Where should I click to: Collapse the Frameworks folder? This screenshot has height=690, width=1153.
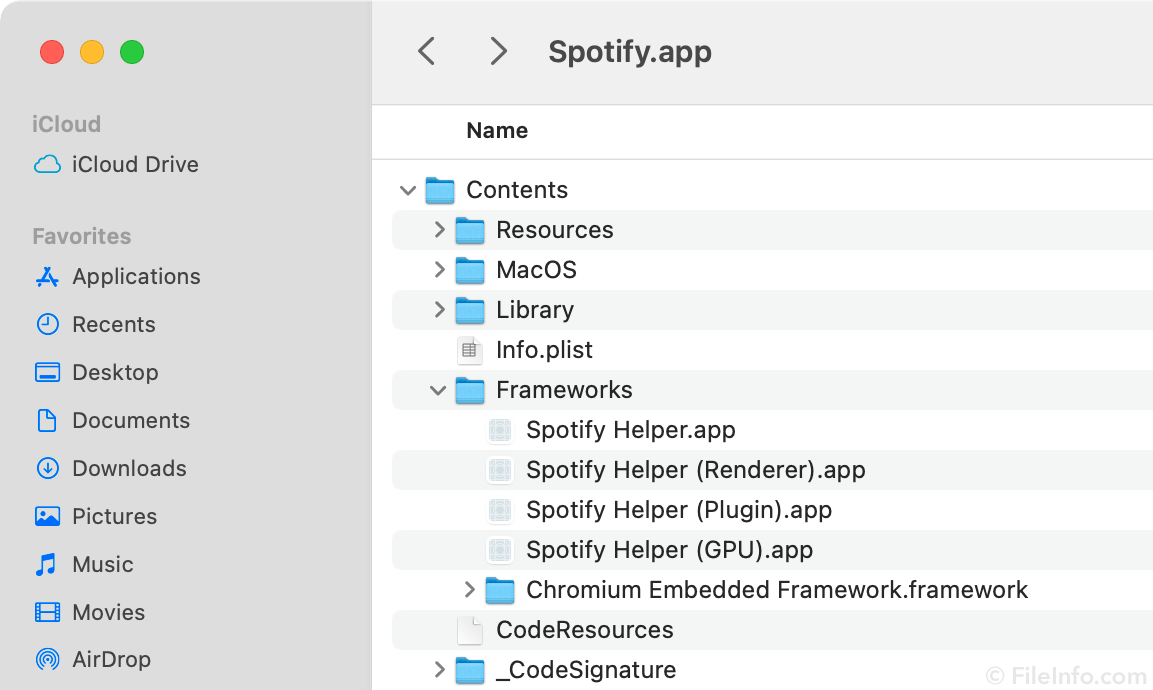pos(437,390)
